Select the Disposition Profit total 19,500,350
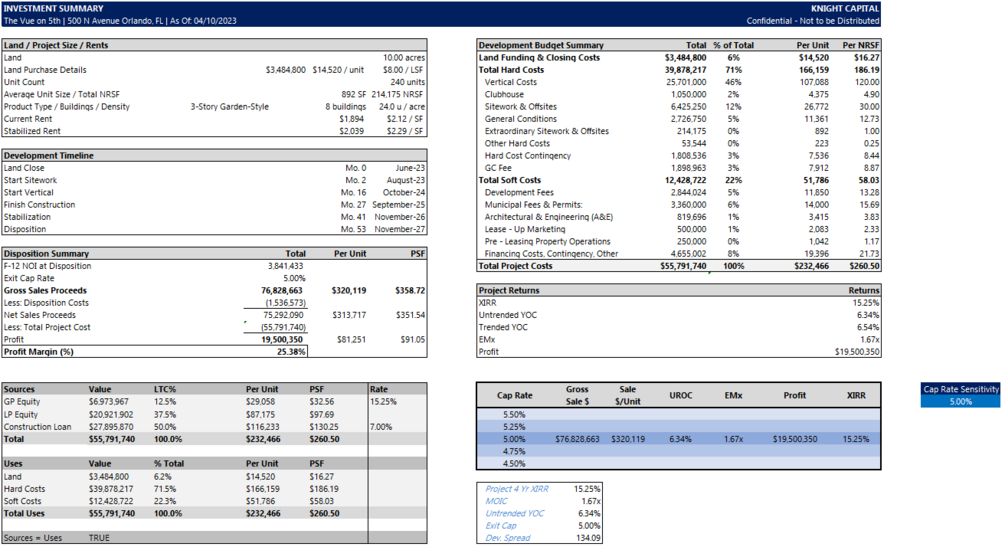Image resolution: width=1005 pixels, height=547 pixels. 282,340
